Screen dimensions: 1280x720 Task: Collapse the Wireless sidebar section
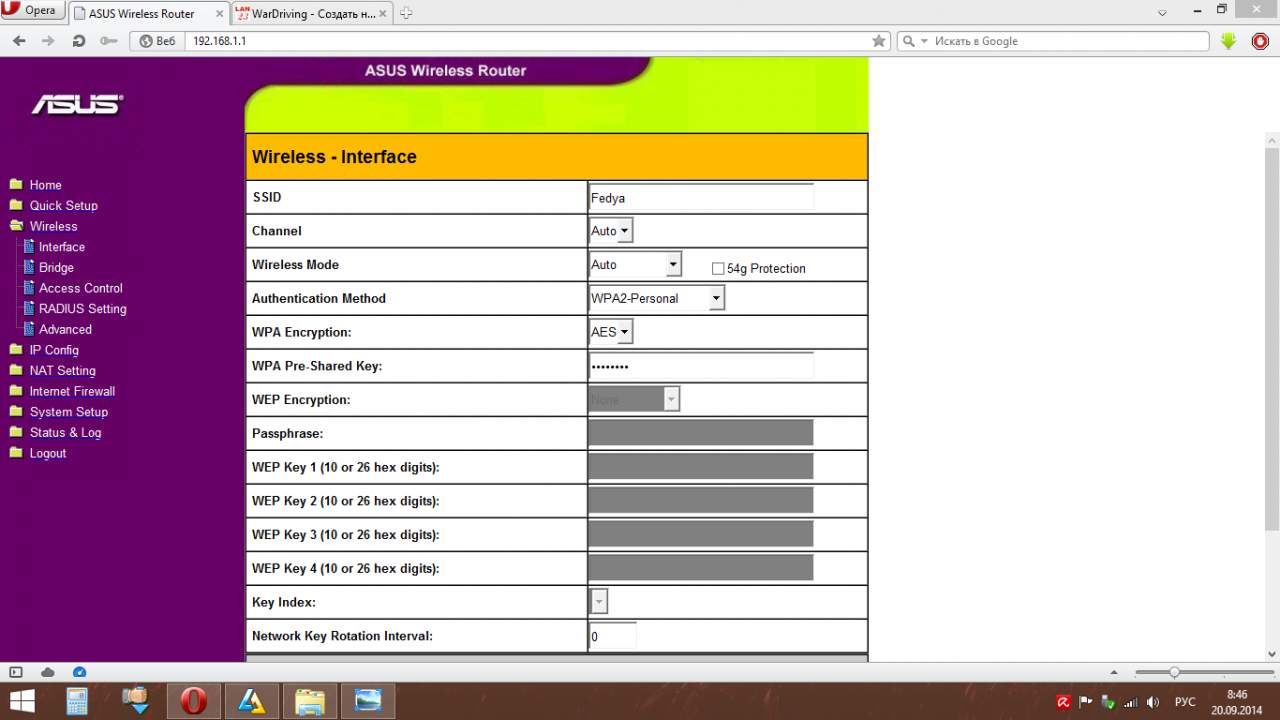click(53, 226)
